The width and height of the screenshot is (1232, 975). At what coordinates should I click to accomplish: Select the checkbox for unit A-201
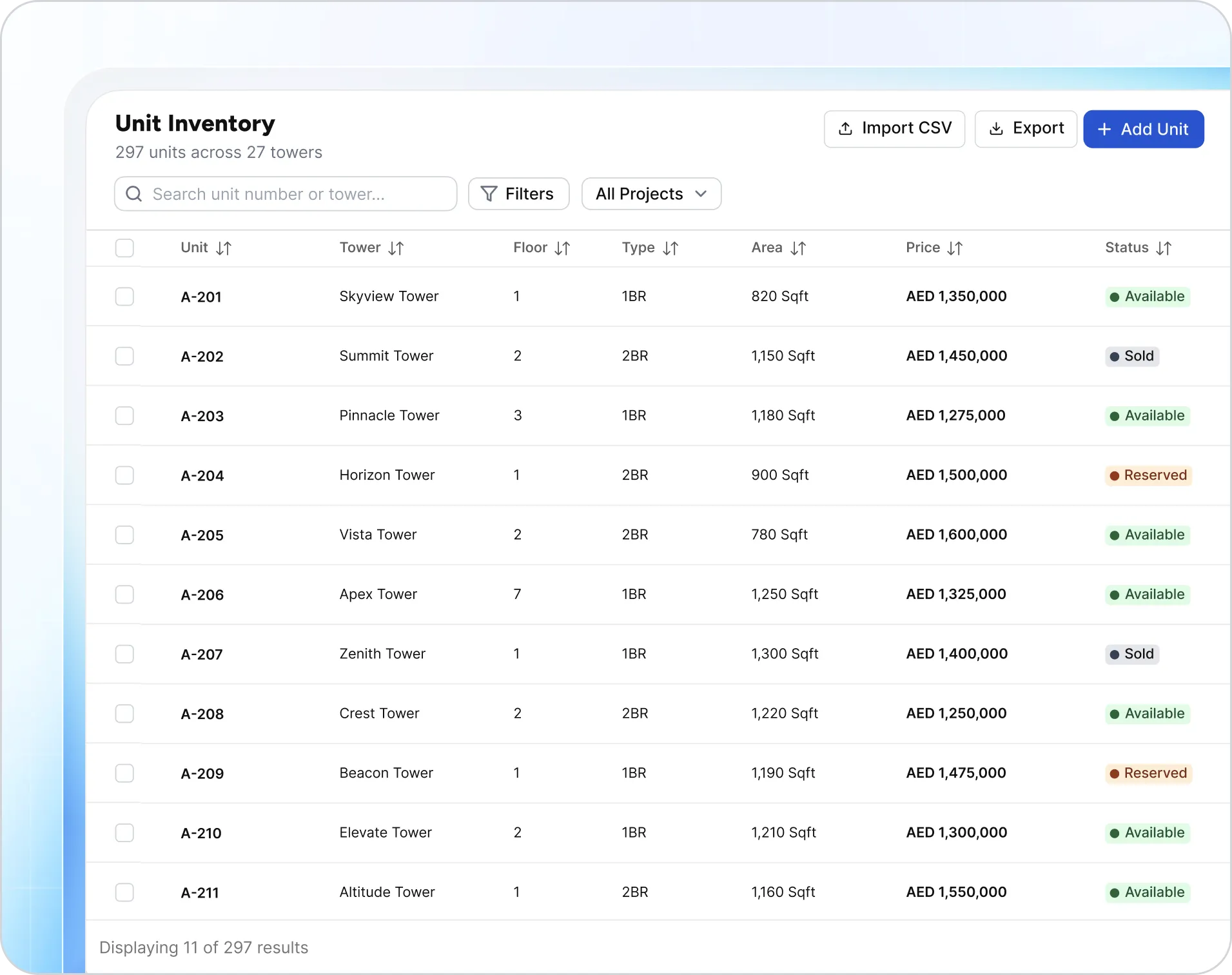[x=124, y=297]
